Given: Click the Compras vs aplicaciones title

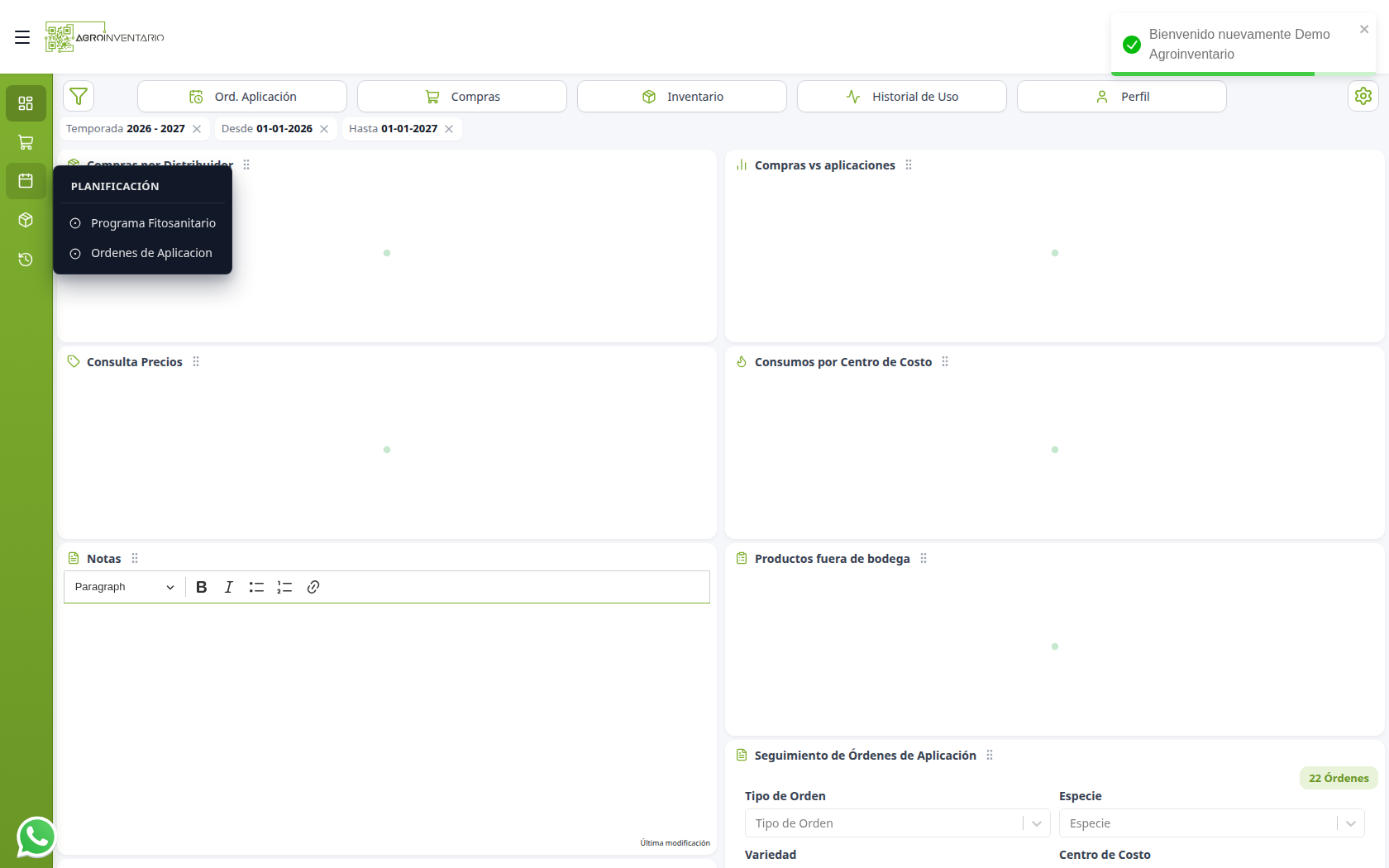Looking at the screenshot, I should (825, 165).
